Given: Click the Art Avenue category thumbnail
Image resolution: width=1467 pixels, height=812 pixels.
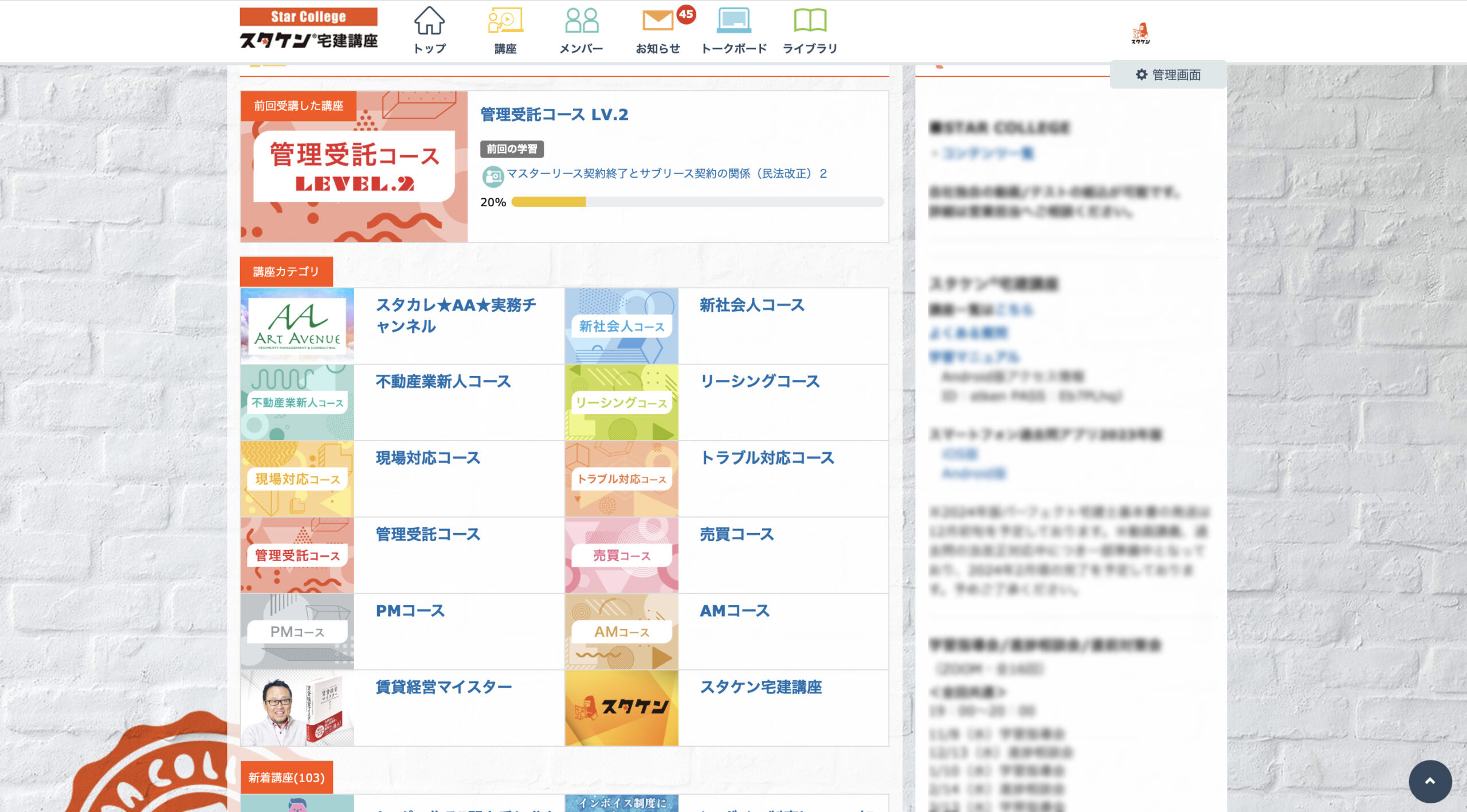Looking at the screenshot, I should click(297, 325).
